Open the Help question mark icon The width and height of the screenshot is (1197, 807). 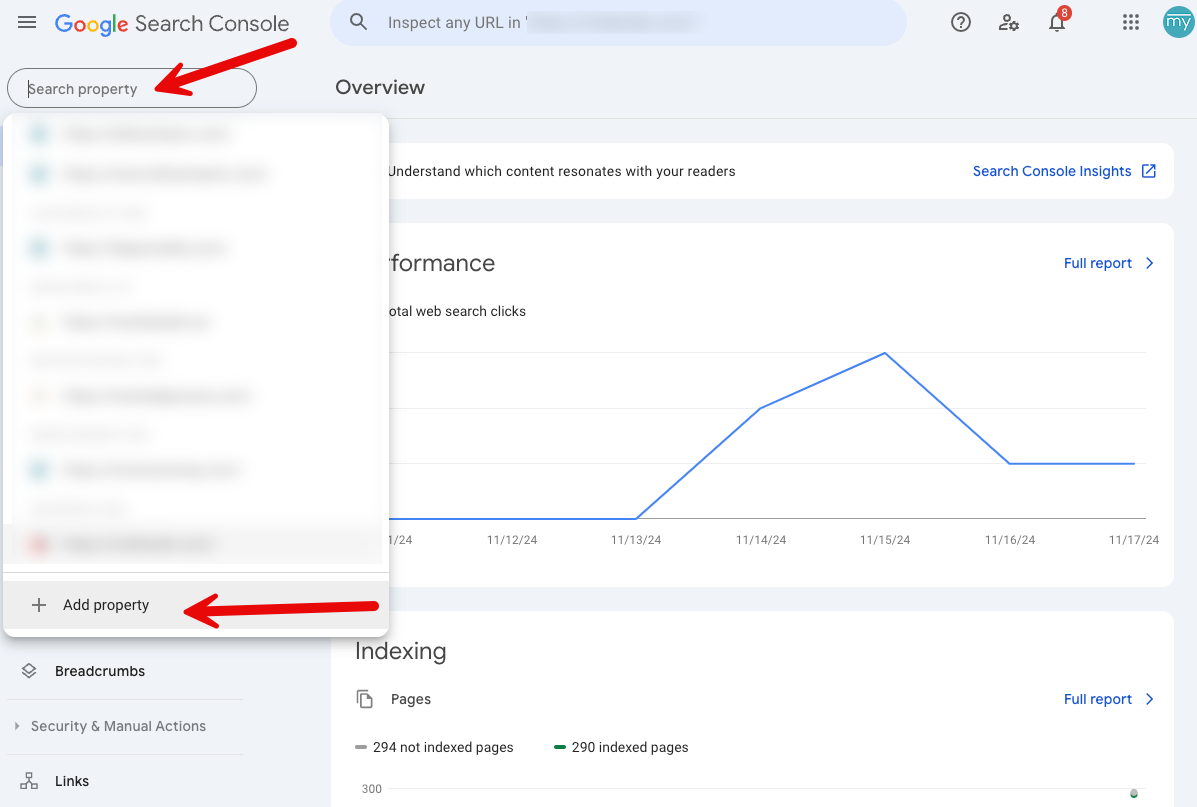click(960, 22)
